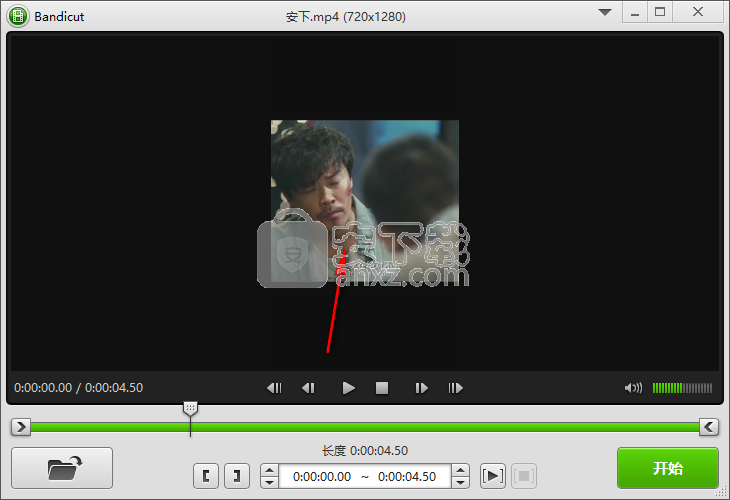
Task: Step forward one frame
Action: pos(421,388)
